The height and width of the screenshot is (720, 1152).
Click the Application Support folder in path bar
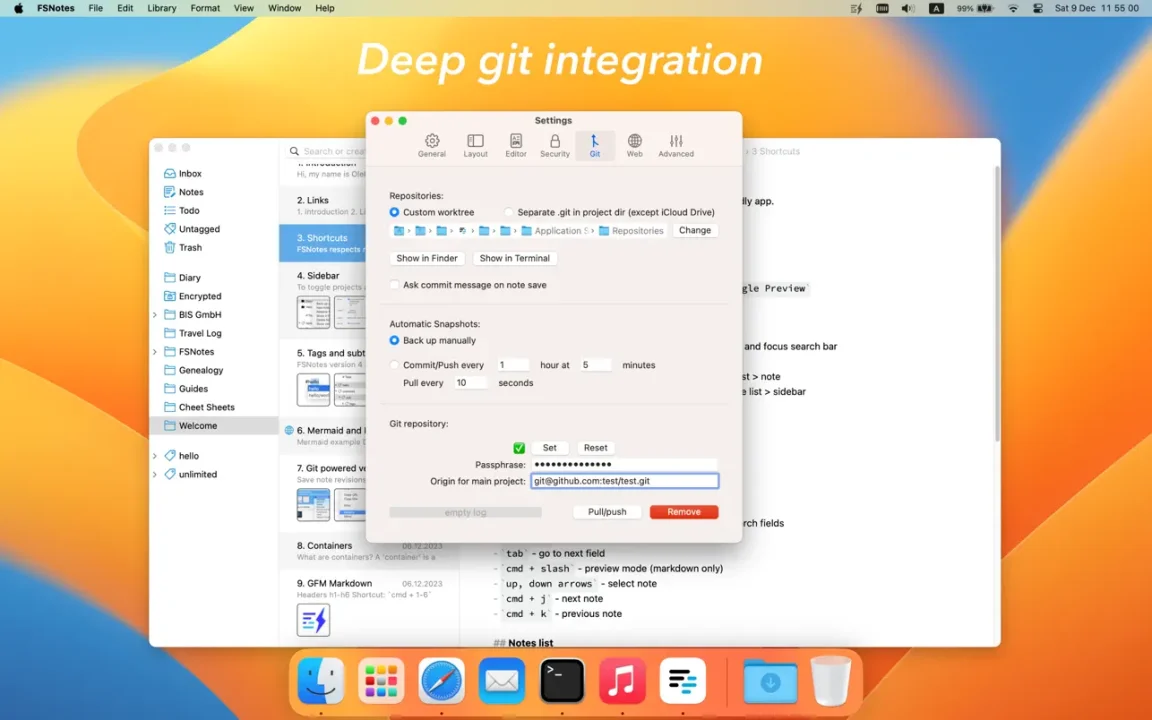pyautogui.click(x=555, y=231)
